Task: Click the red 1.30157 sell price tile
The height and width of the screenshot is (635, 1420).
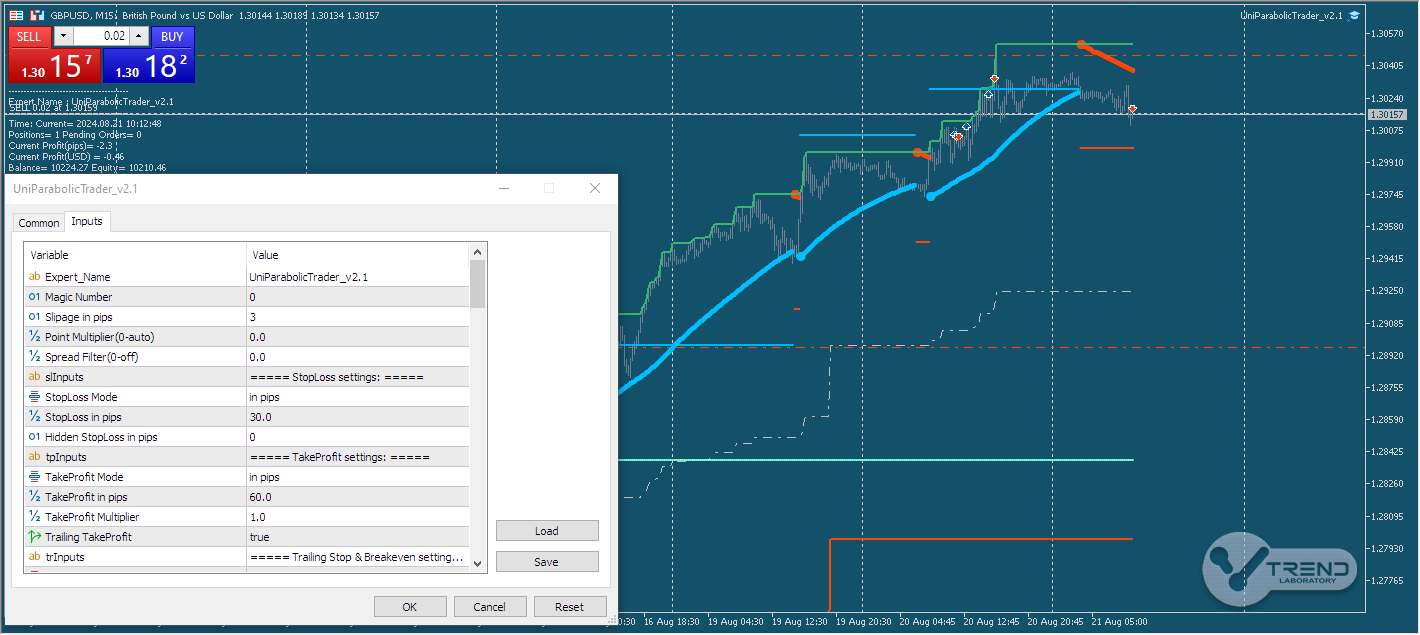Action: pyautogui.click(x=55, y=66)
